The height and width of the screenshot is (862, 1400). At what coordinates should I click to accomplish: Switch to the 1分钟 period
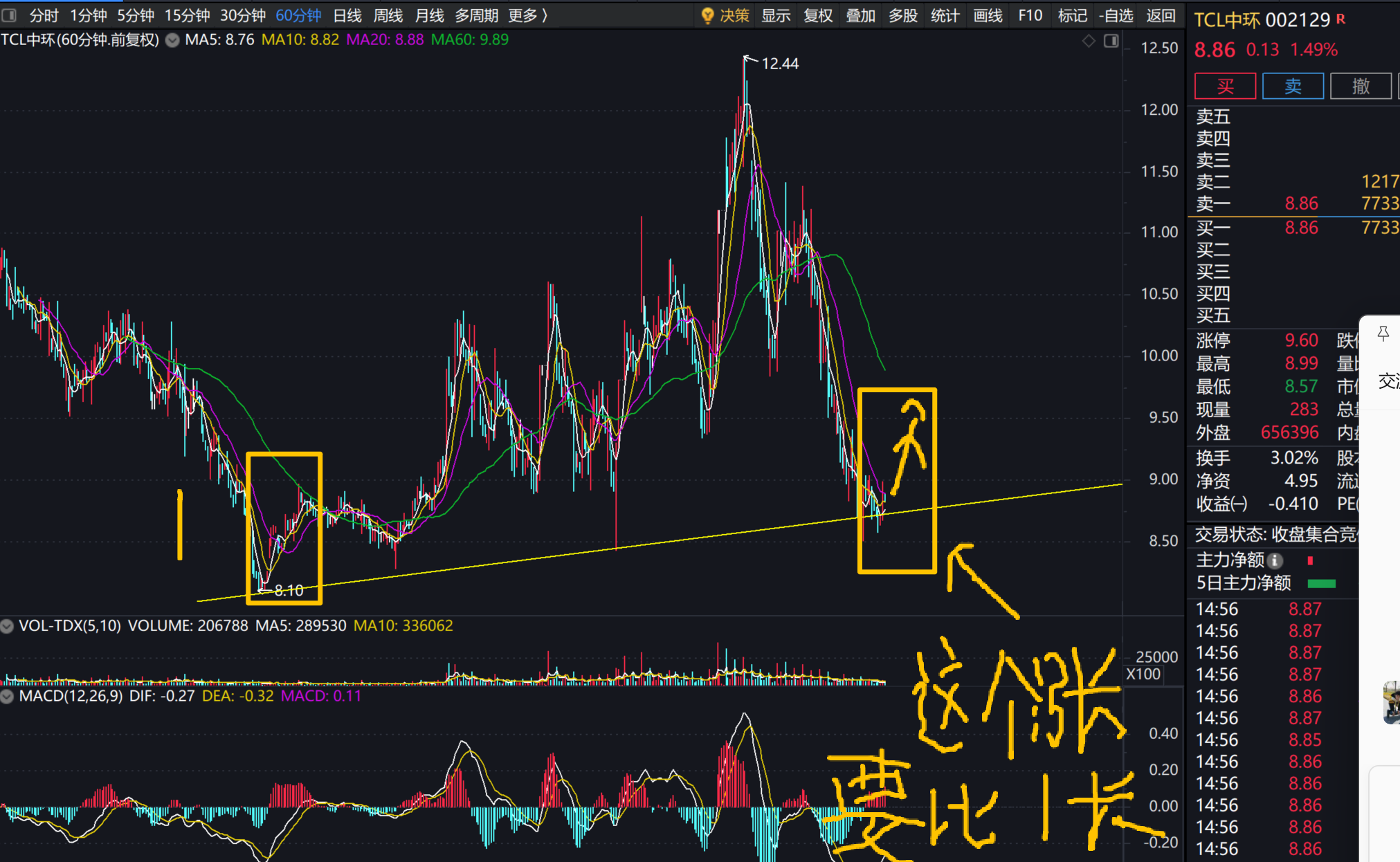tap(89, 15)
